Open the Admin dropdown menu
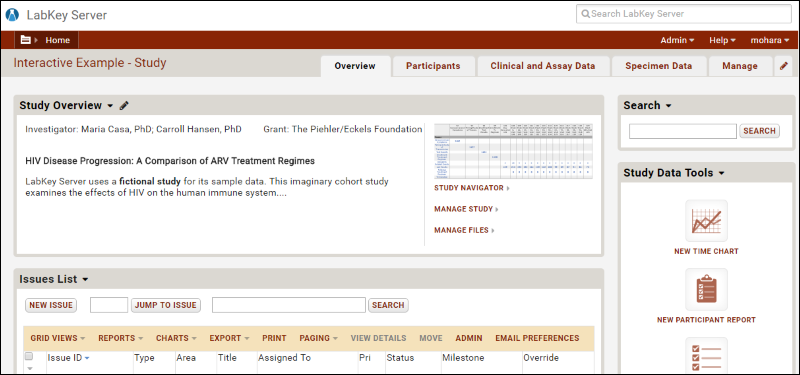This screenshot has width=800, height=375. coord(677,40)
